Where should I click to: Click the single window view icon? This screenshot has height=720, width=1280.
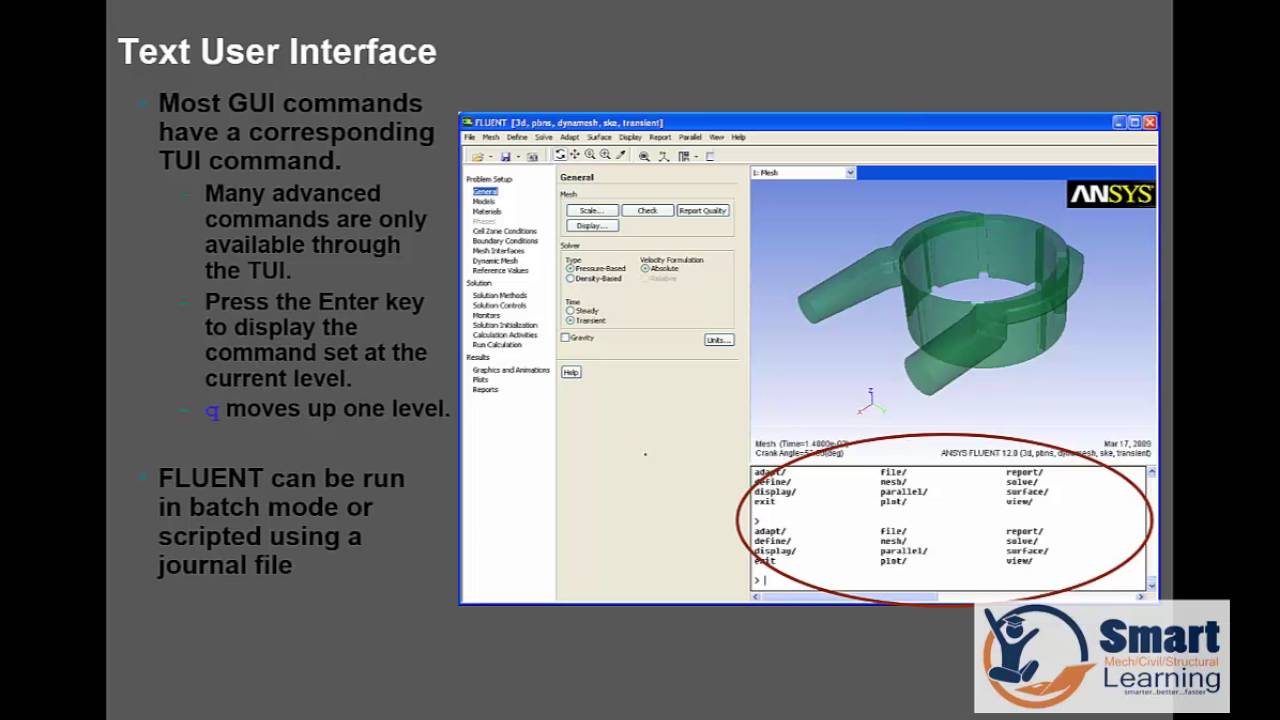[710, 156]
